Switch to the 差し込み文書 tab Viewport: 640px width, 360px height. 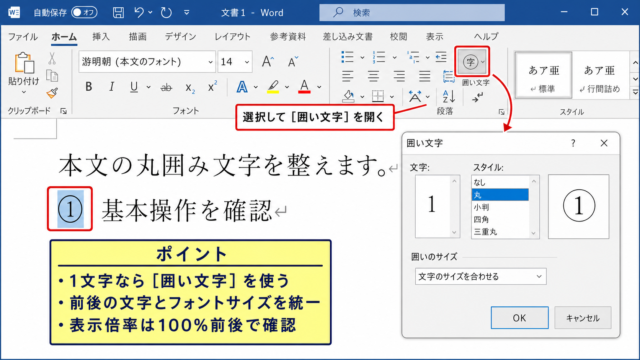click(347, 37)
